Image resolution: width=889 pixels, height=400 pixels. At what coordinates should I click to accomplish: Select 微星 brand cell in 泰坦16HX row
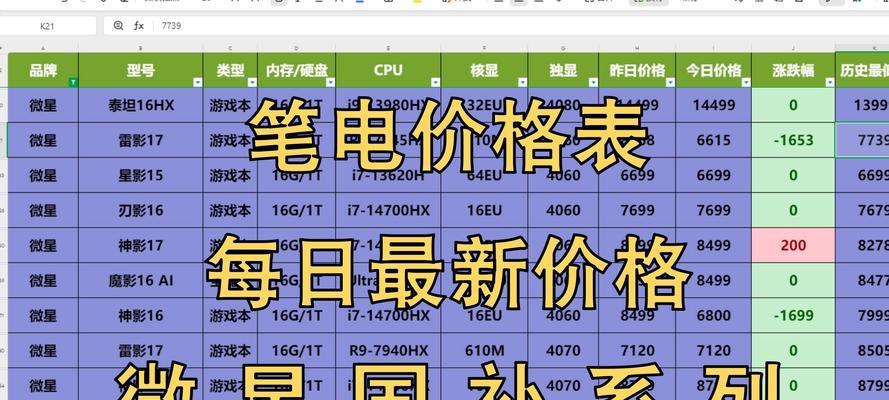click(43, 105)
